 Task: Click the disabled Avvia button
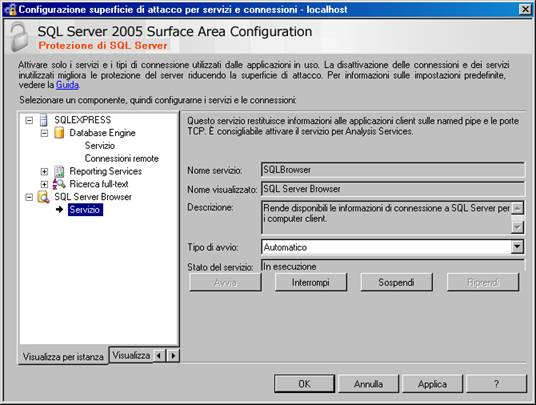point(225,282)
